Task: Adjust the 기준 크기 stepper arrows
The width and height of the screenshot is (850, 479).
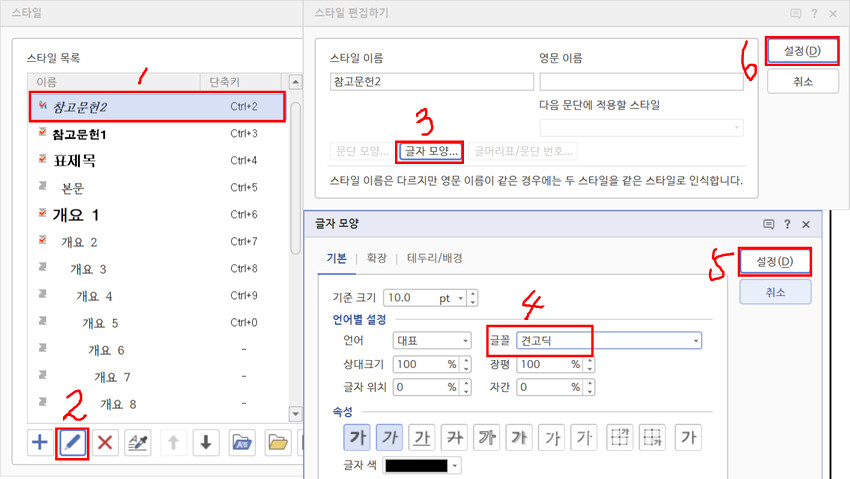Action: point(473,297)
